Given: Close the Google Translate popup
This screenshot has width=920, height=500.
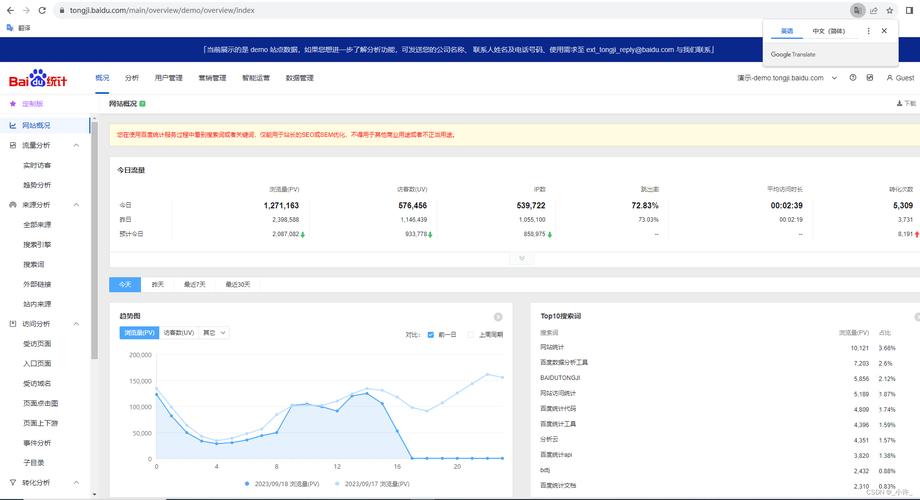Looking at the screenshot, I should coord(884,31).
